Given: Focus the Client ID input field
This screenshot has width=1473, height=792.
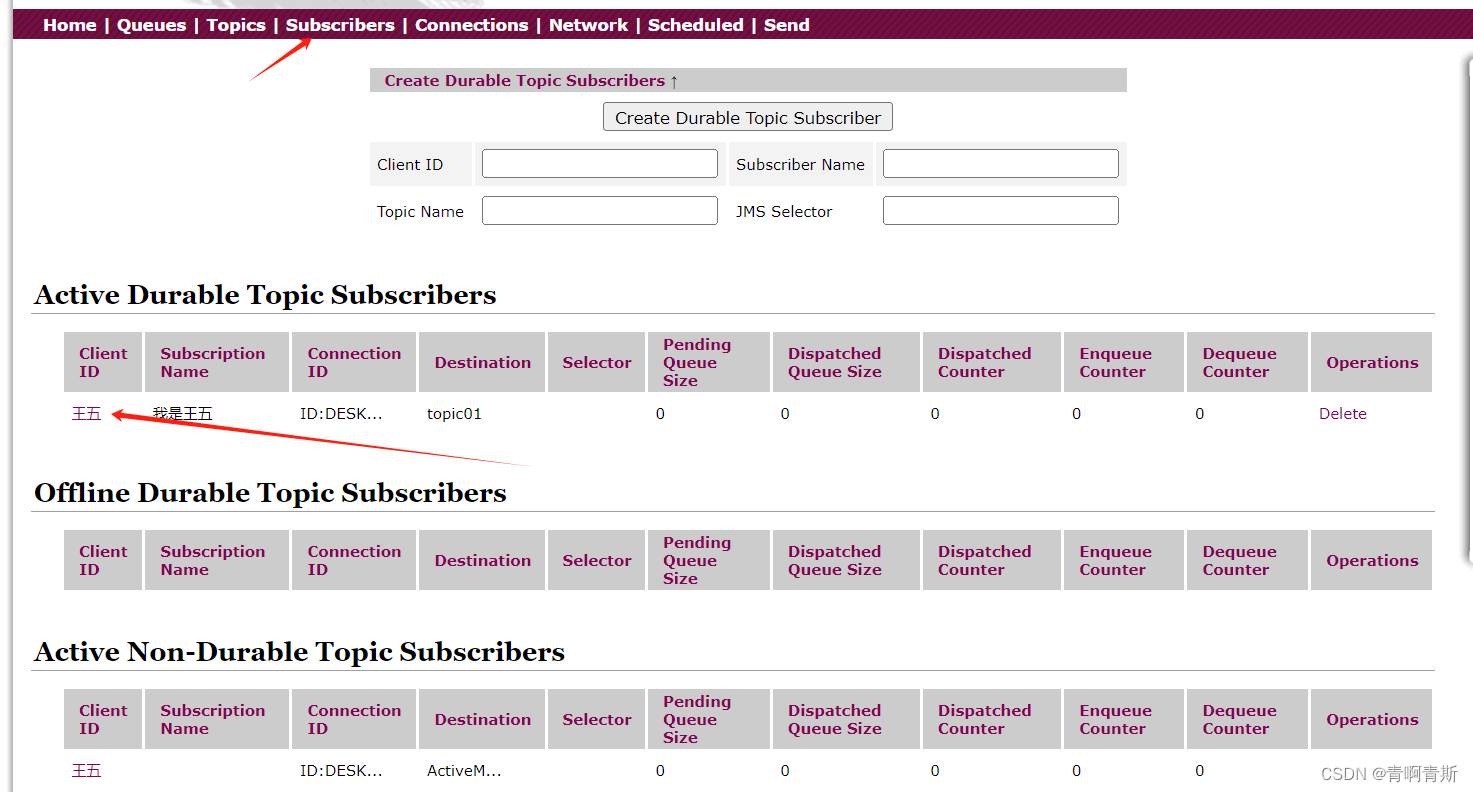Looking at the screenshot, I should click(x=600, y=164).
